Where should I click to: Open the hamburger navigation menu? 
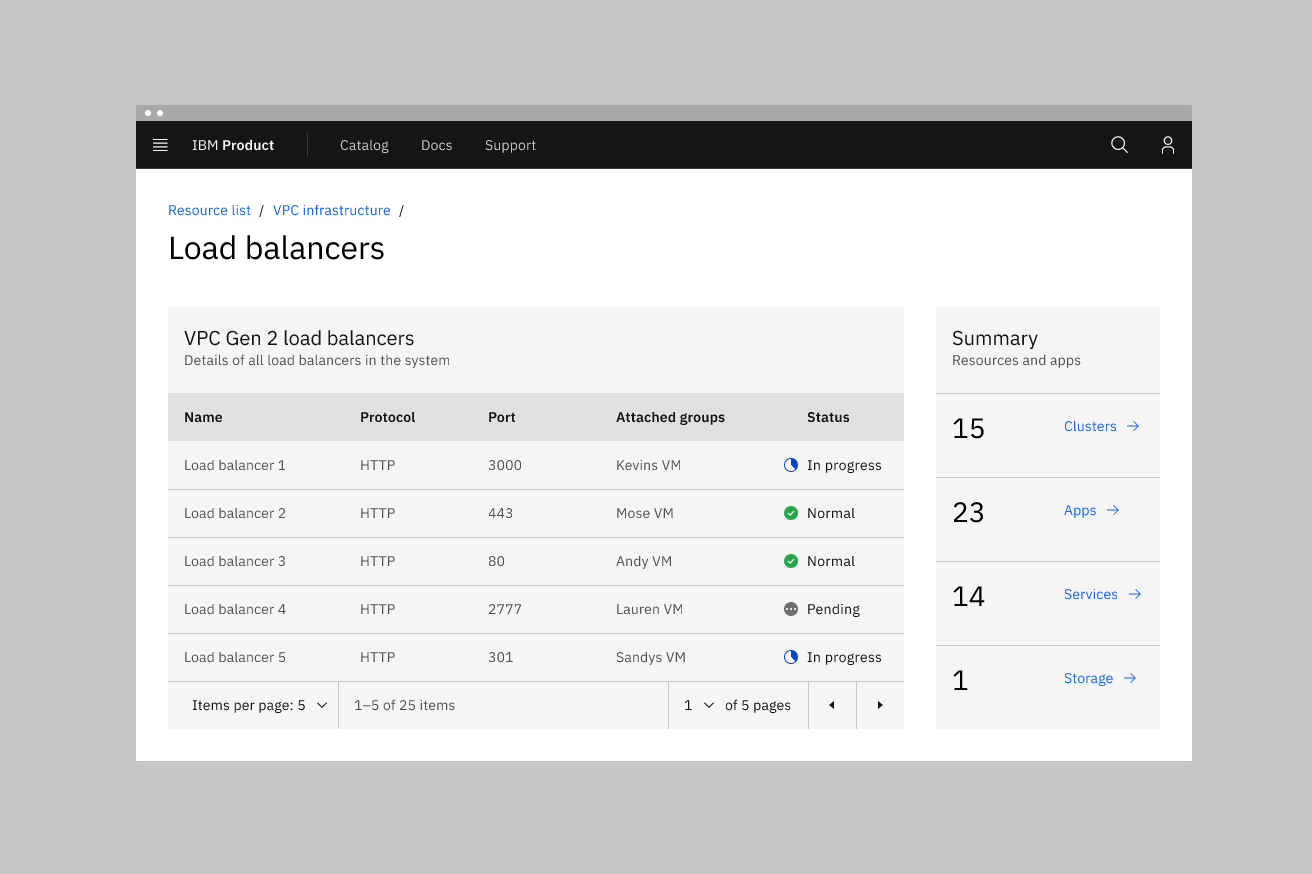(x=160, y=145)
